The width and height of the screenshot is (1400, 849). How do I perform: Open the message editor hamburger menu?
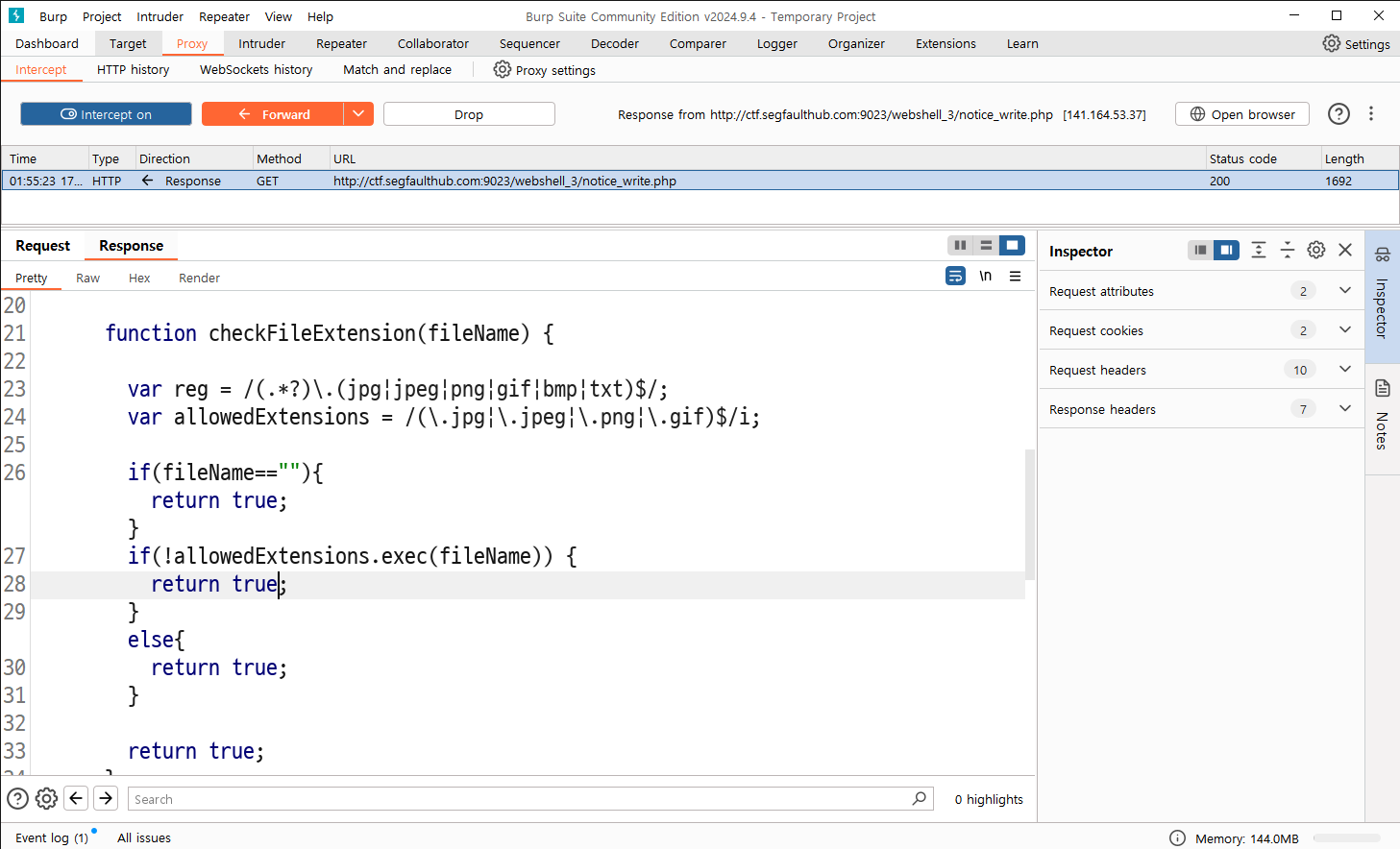pos(1015,276)
